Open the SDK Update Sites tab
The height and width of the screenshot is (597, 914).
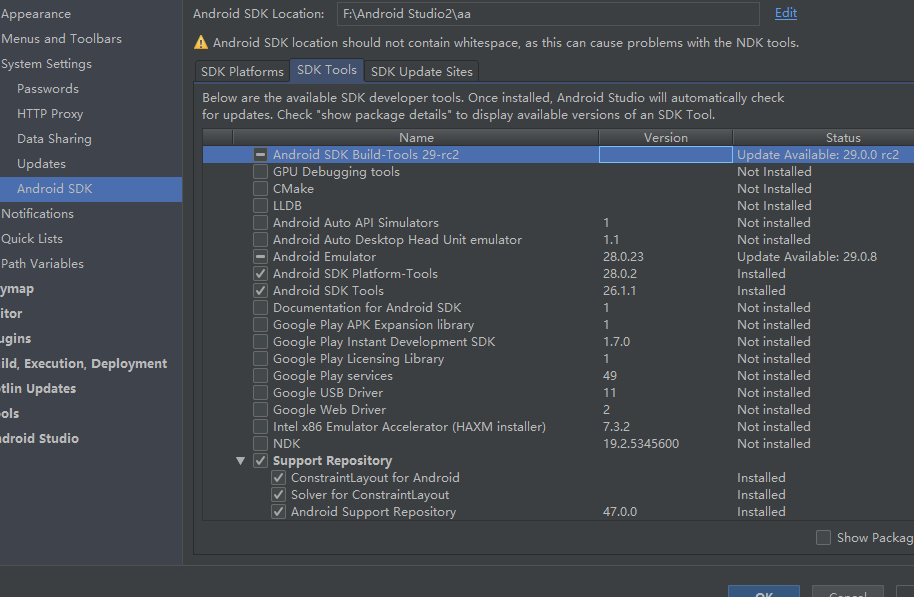(x=421, y=71)
